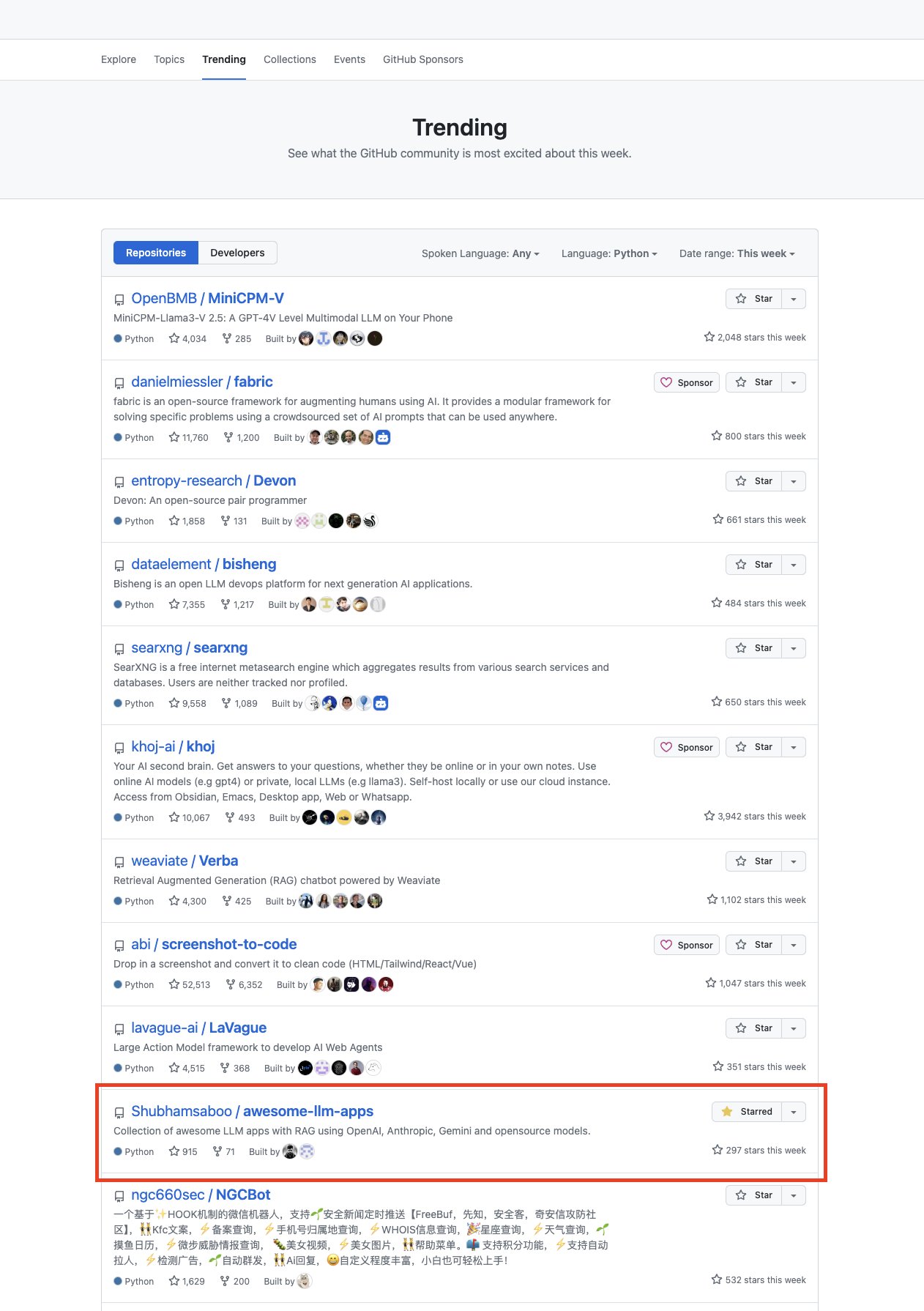Sponsor the danielmiessler / fabric project
This screenshot has width=924, height=1311.
[687, 382]
